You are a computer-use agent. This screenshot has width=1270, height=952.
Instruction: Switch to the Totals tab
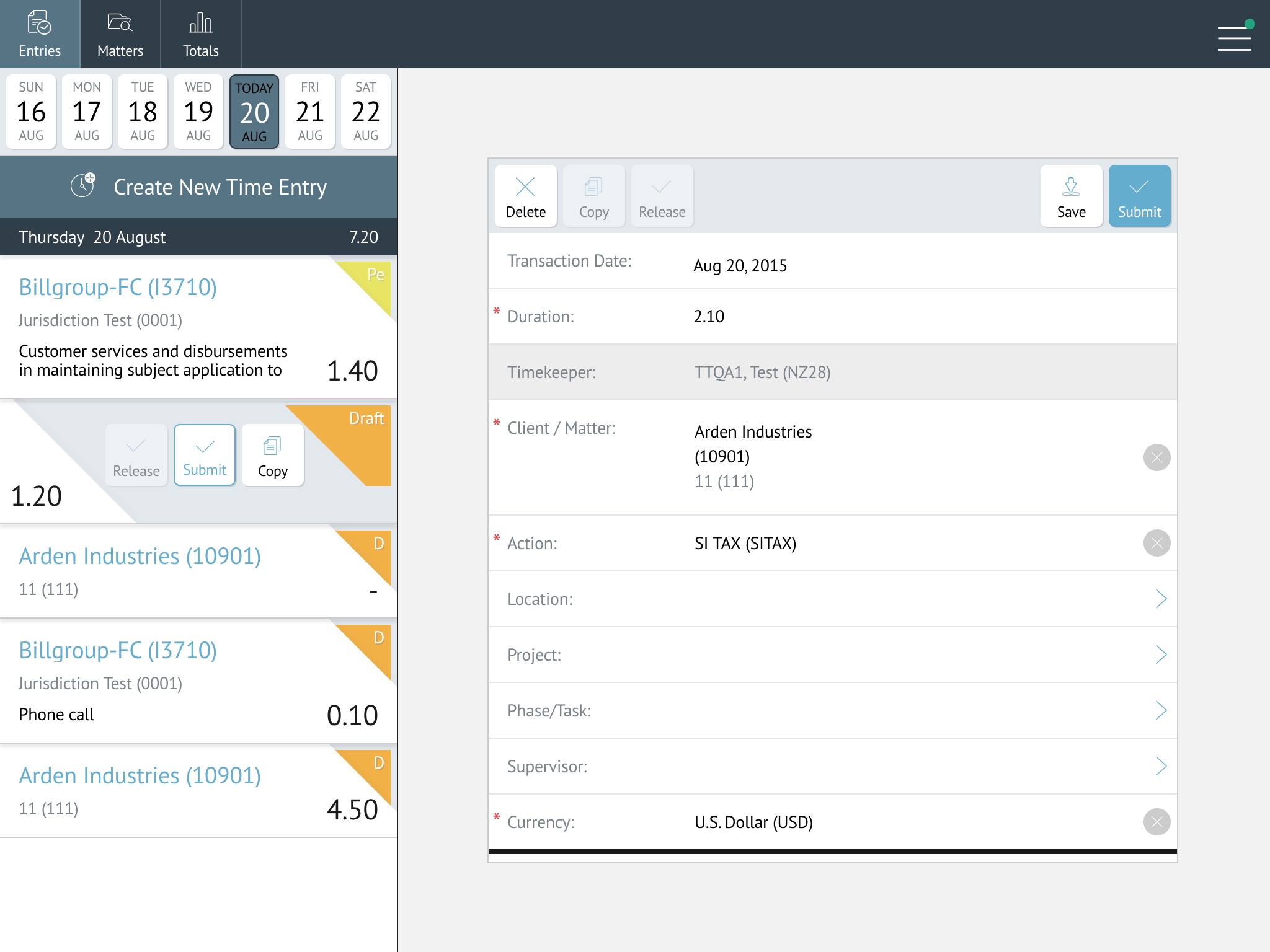(x=200, y=34)
